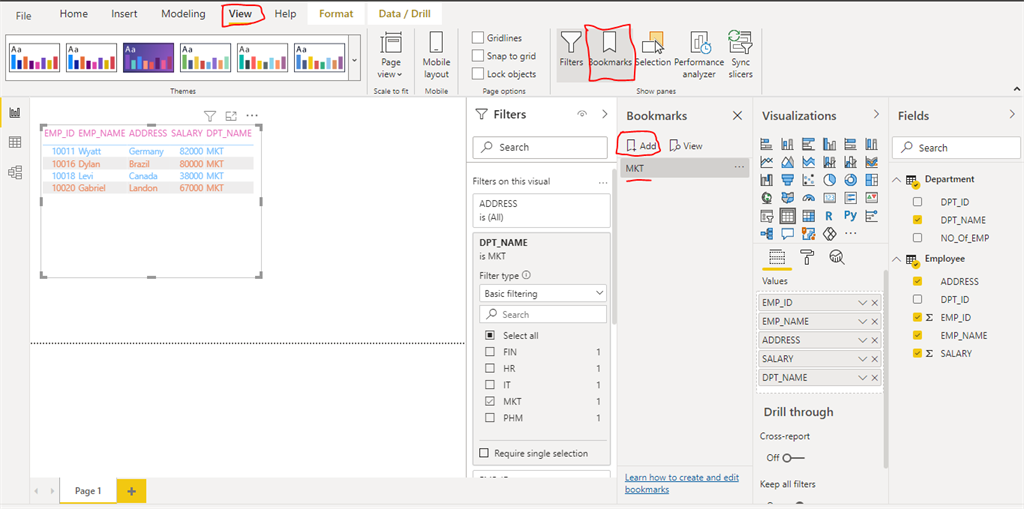1024x509 pixels.
Task: Select the Gauge visualization
Action: pyautogui.click(x=808, y=197)
